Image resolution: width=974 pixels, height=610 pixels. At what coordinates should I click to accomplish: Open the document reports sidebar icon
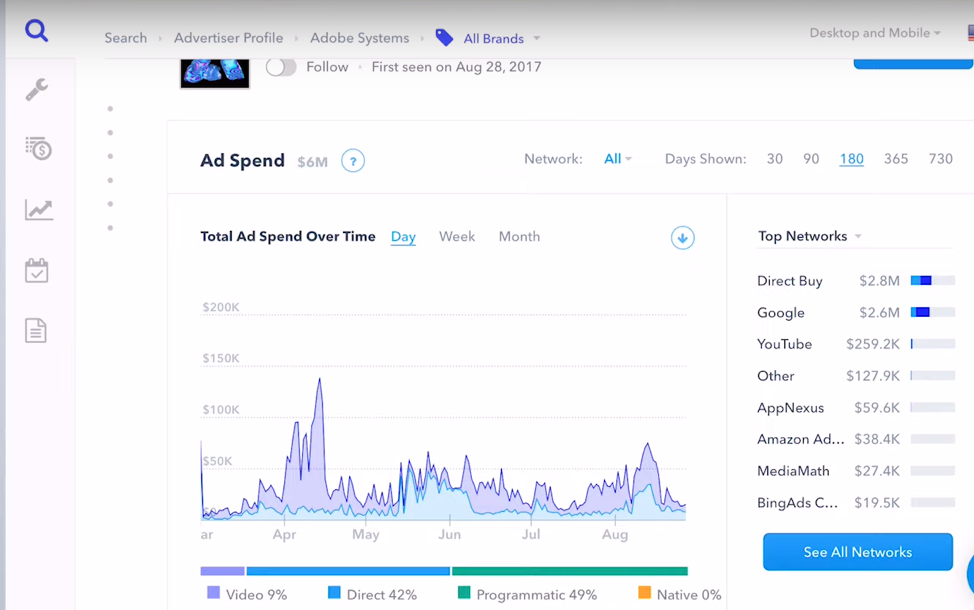[36, 330]
